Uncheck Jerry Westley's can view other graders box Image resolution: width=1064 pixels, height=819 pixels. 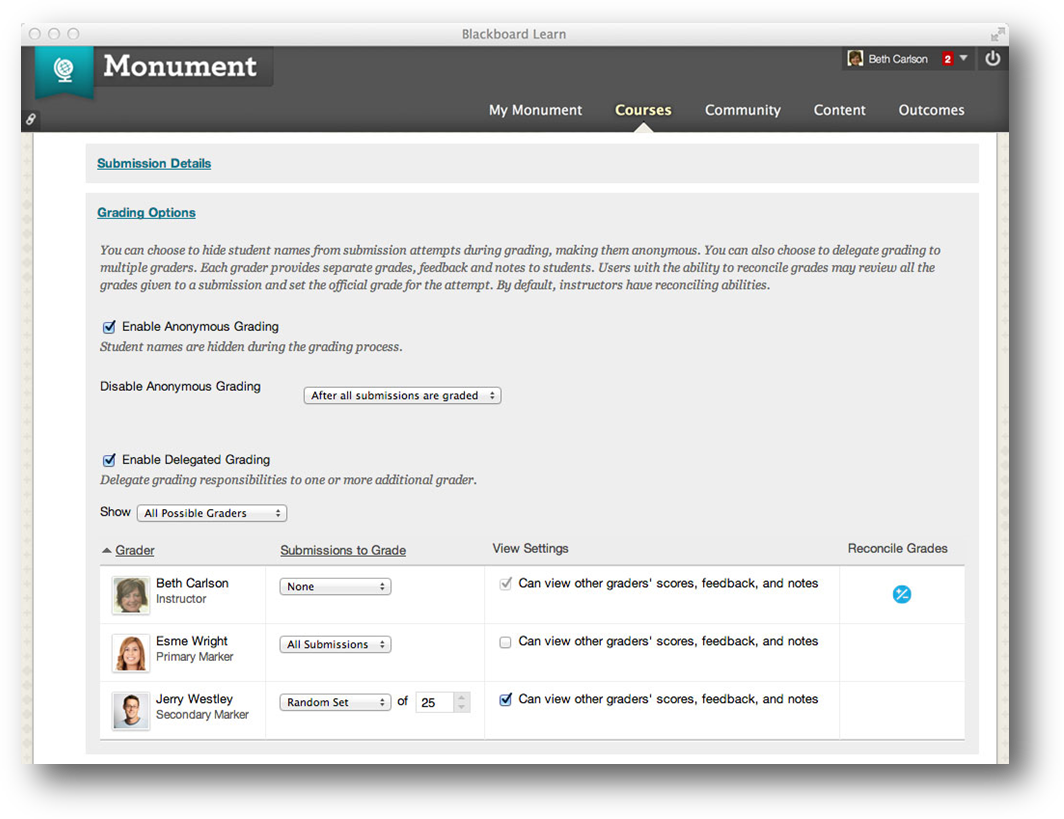(506, 700)
